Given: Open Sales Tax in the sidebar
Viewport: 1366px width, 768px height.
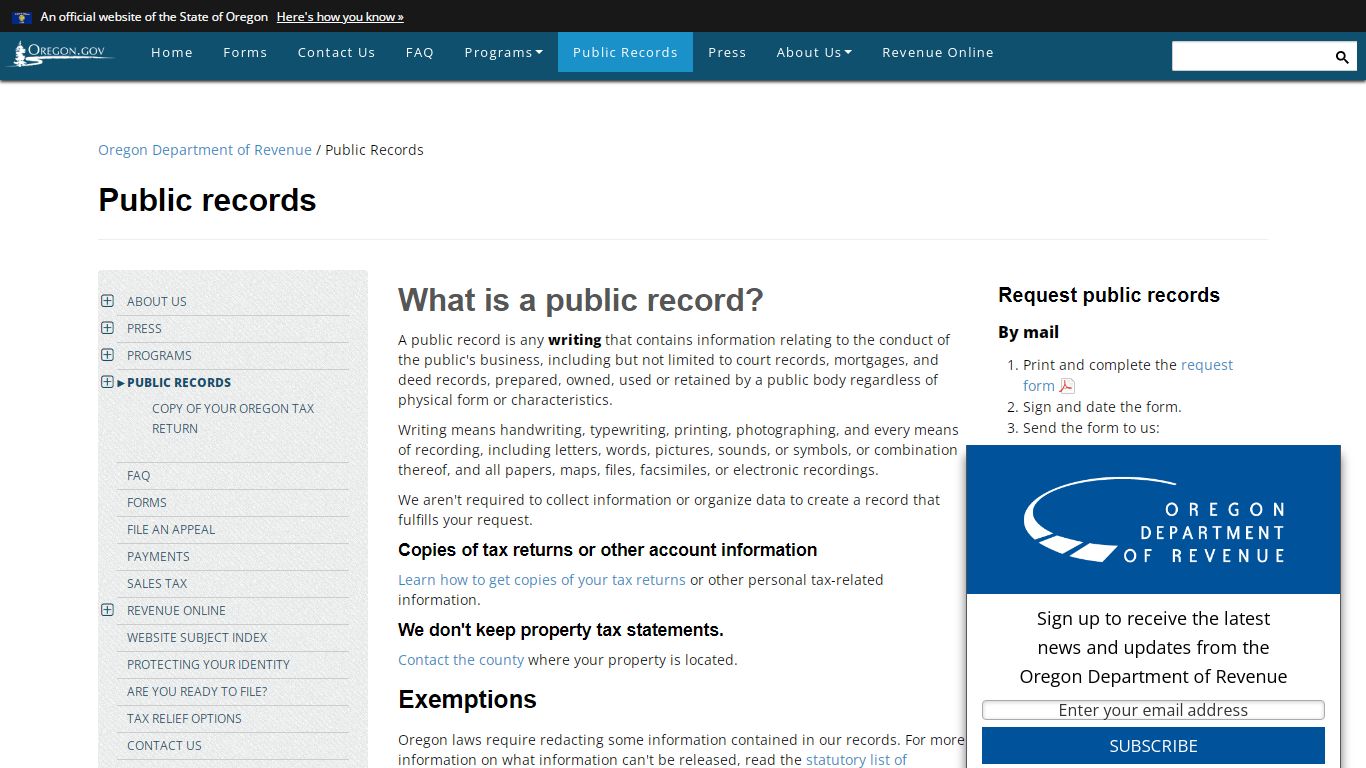Looking at the screenshot, I should tap(157, 584).
